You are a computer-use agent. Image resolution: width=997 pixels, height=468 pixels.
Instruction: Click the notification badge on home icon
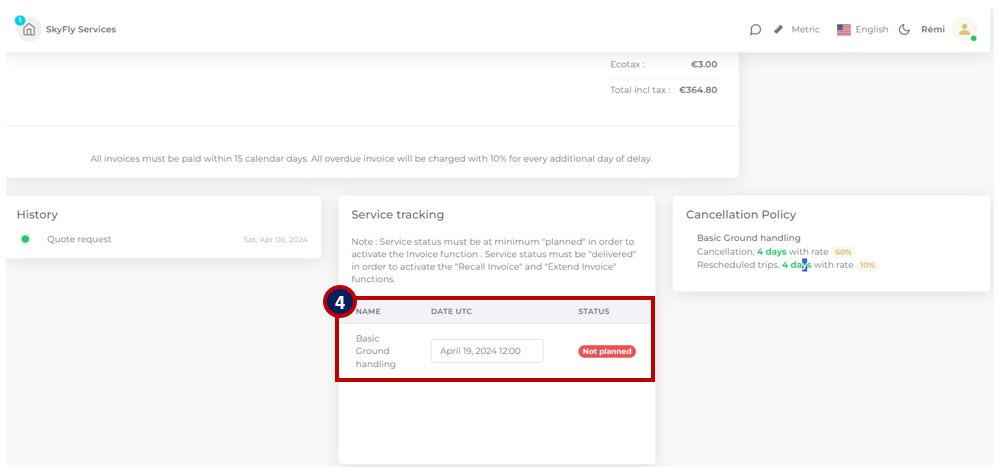(20, 20)
